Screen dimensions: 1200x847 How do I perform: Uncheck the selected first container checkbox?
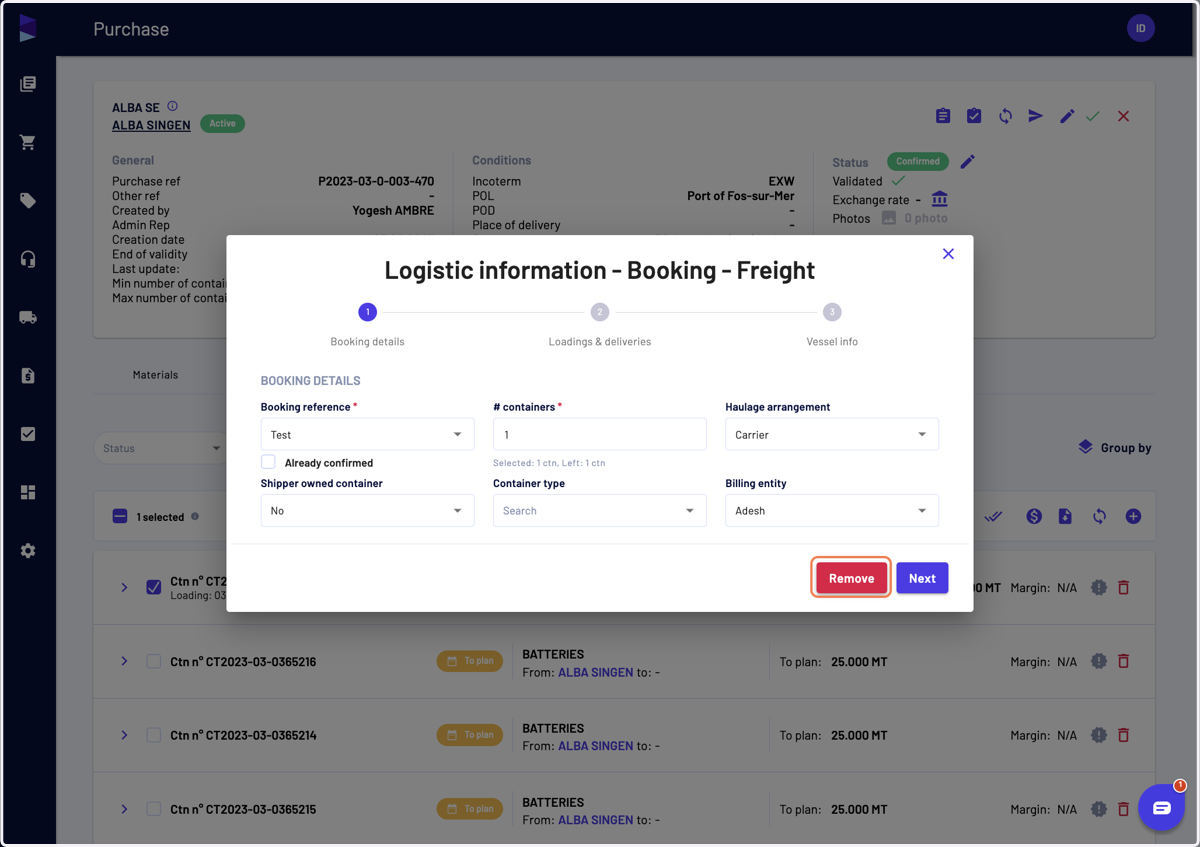click(153, 587)
